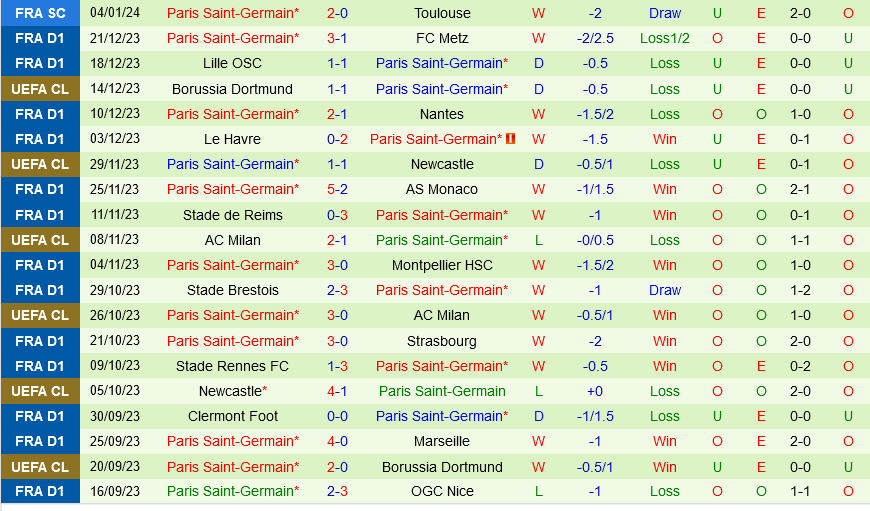This screenshot has width=870, height=511.
Task: Open the FC Metz team page
Action: [442, 38]
